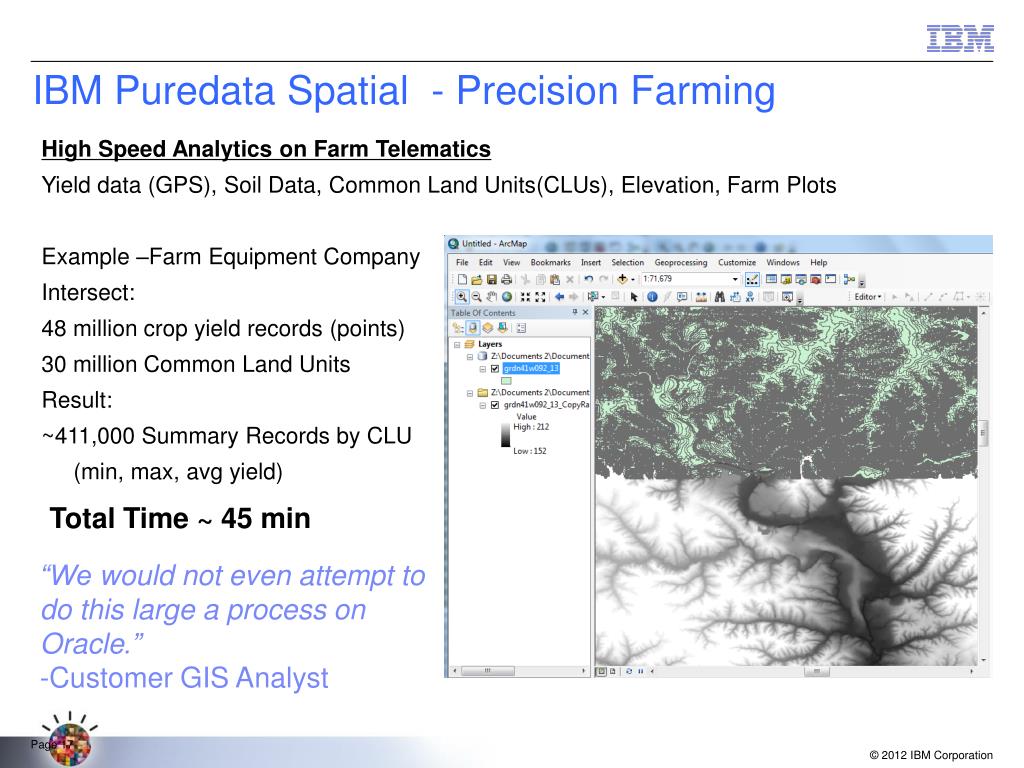Open the map scale 1:71,679 dropdown
Image resolution: width=1024 pixels, height=768 pixels.
735,279
